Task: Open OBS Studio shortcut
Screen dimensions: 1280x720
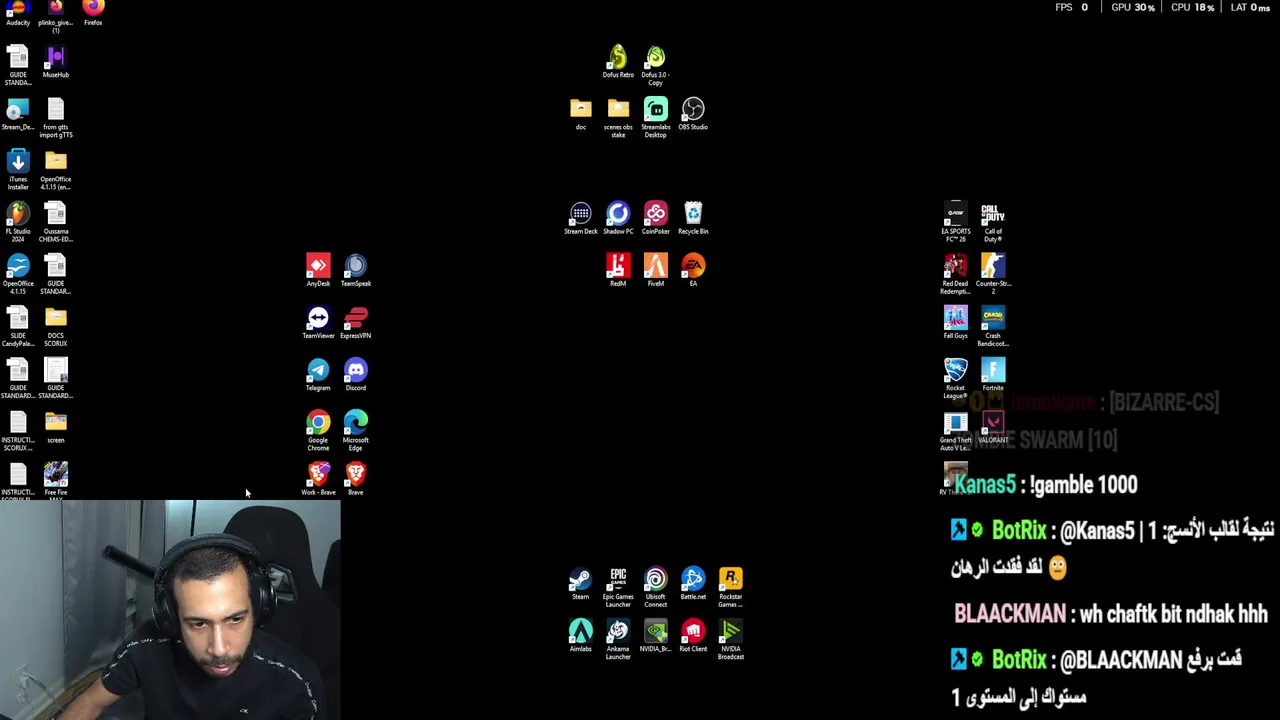Action: click(x=693, y=114)
